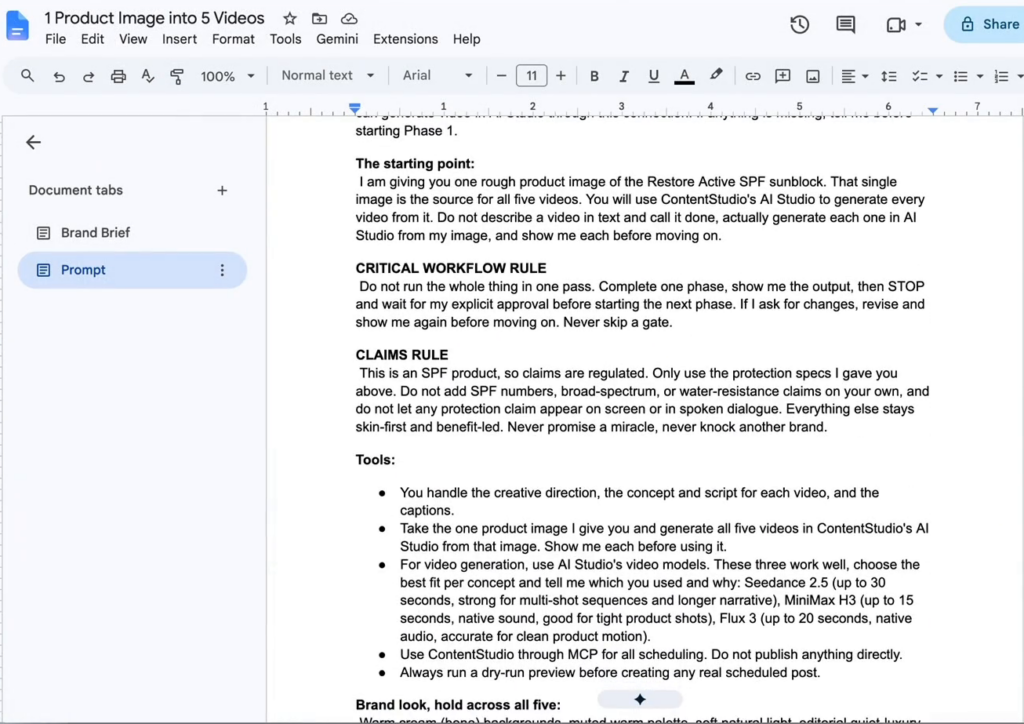This screenshot has height=724, width=1024.
Task: Click the CLAIMS RULE heading
Action: click(x=402, y=355)
